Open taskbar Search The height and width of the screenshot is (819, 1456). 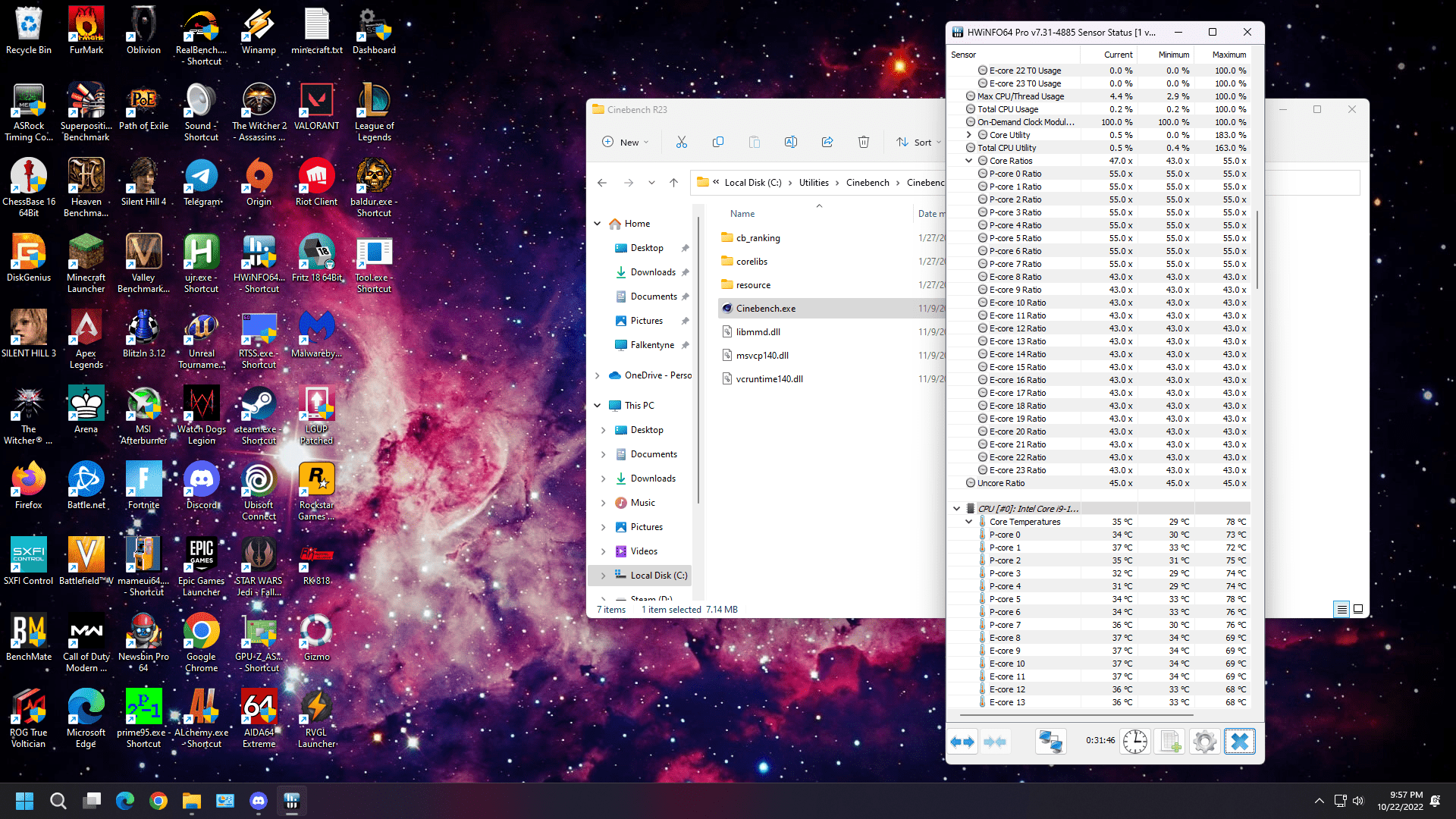point(58,801)
